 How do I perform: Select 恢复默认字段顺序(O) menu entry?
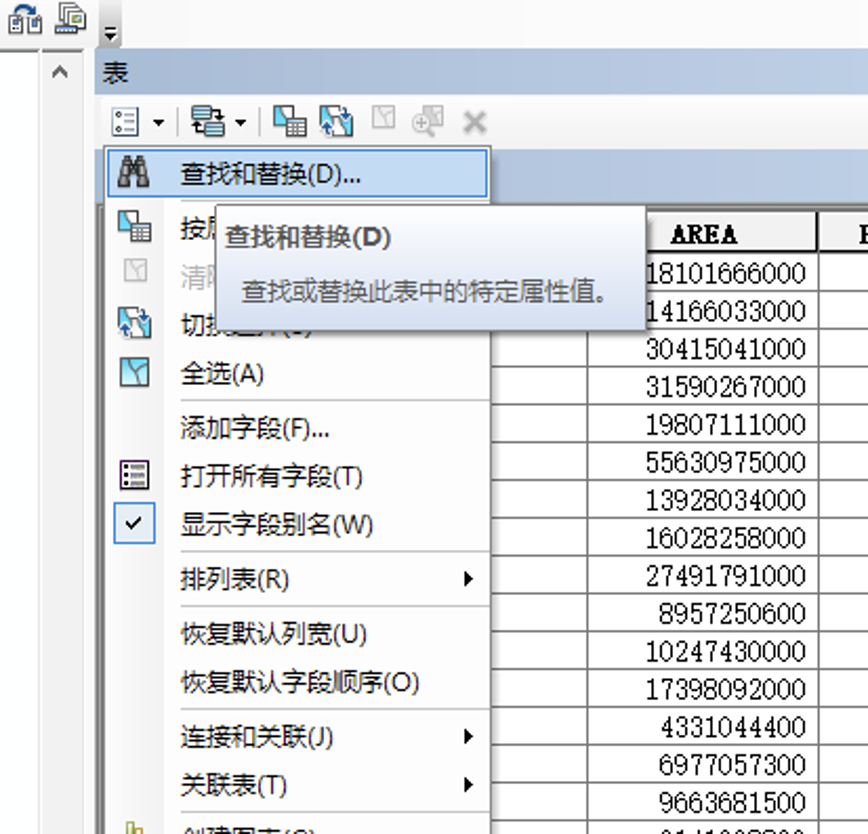(300, 683)
